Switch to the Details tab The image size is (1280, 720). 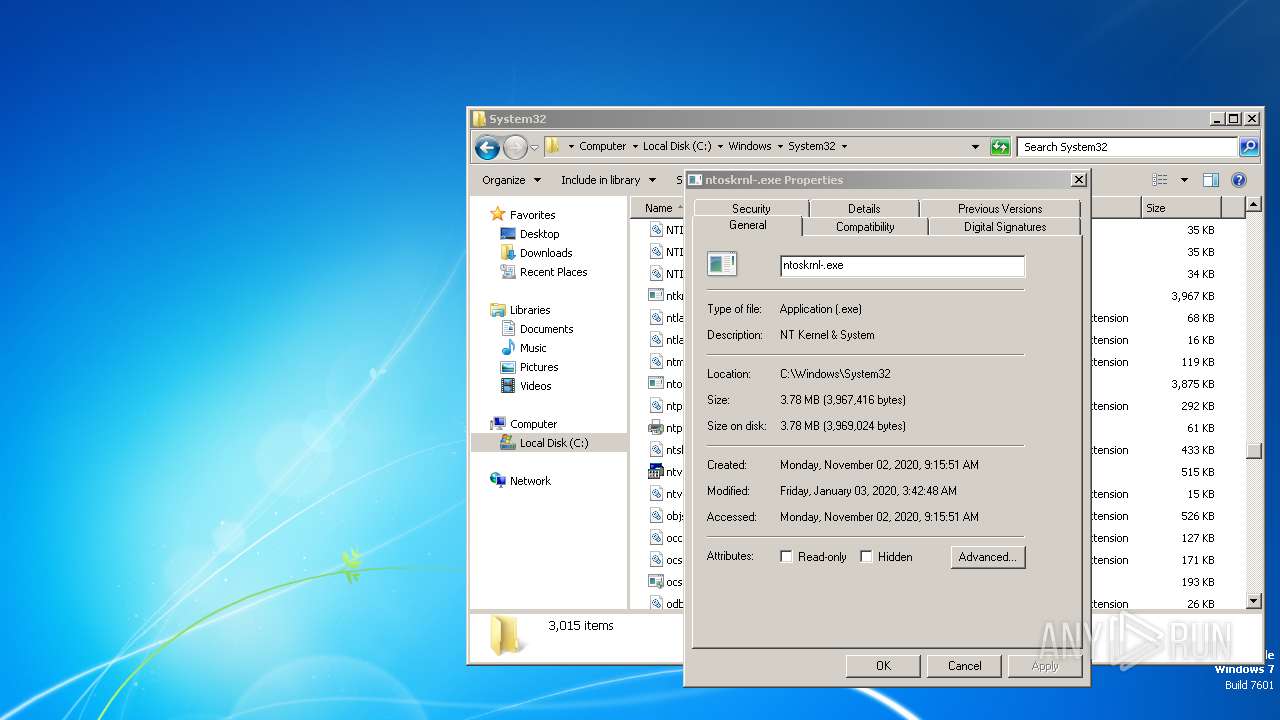point(864,209)
